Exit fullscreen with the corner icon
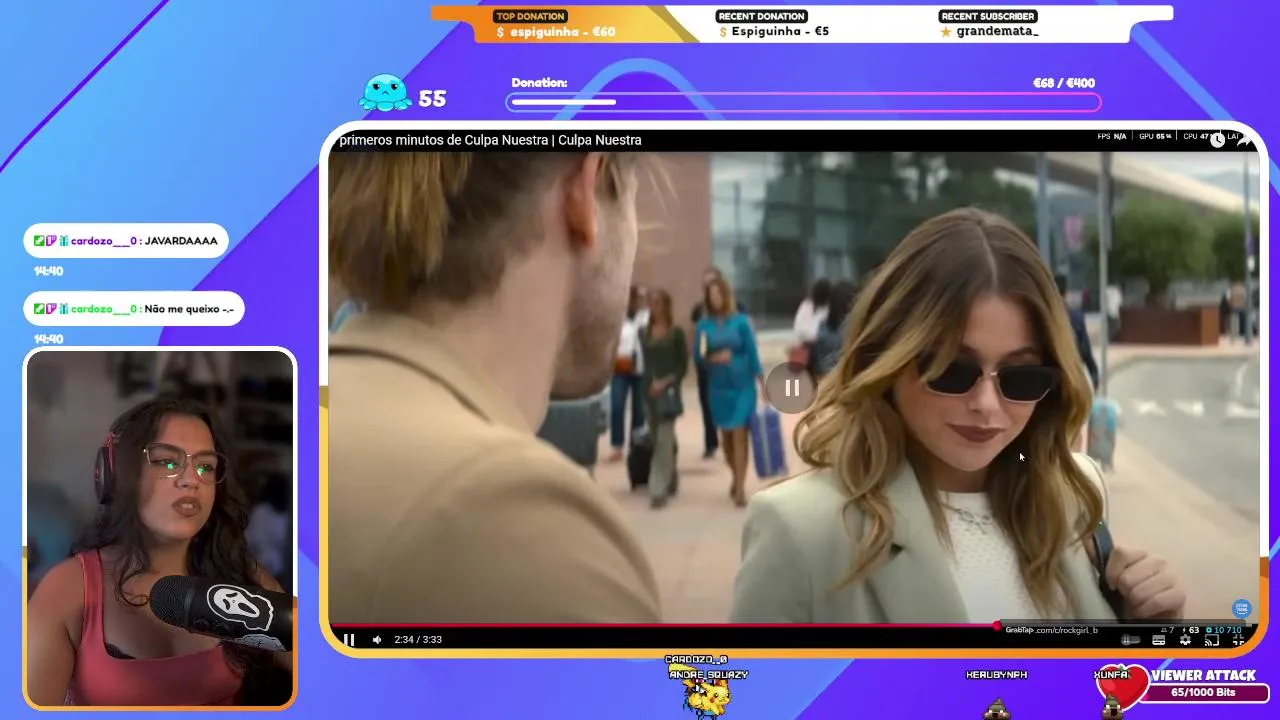 (x=1239, y=640)
